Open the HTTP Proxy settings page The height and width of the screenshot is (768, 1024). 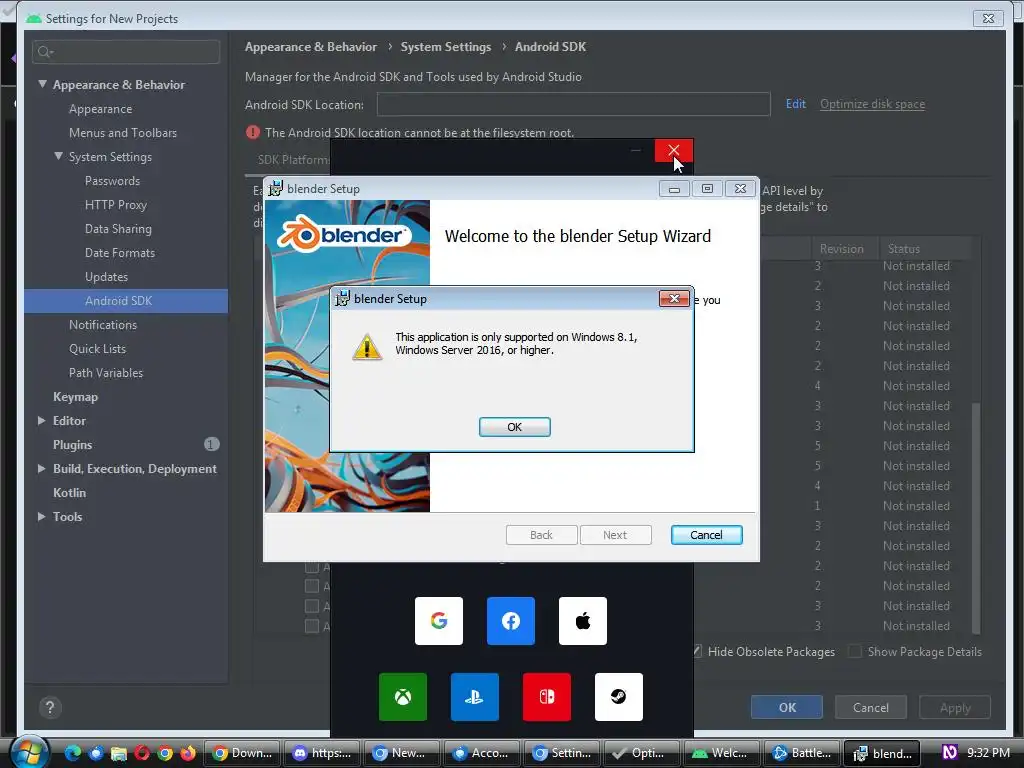point(116,204)
